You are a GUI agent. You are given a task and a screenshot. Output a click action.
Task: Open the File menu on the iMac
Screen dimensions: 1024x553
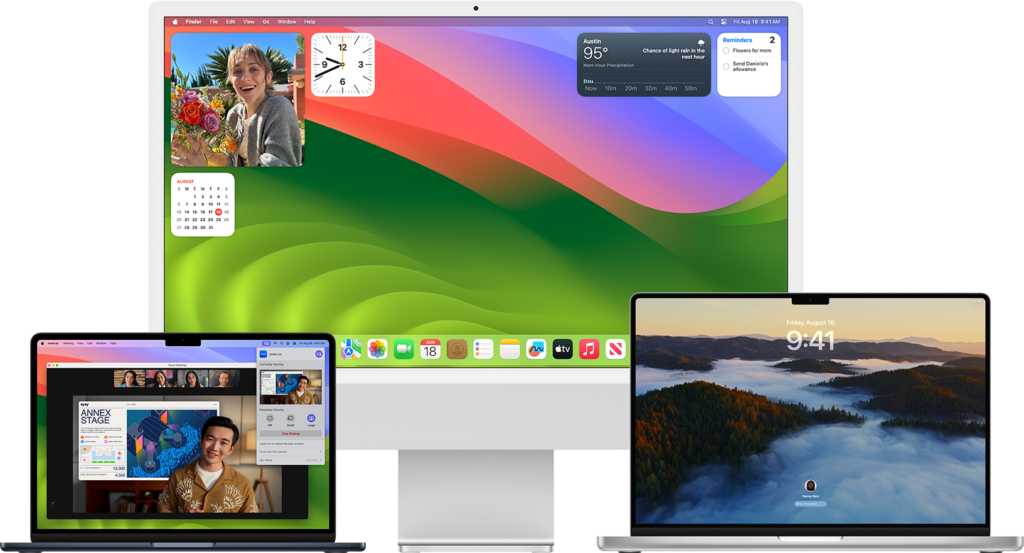214,22
